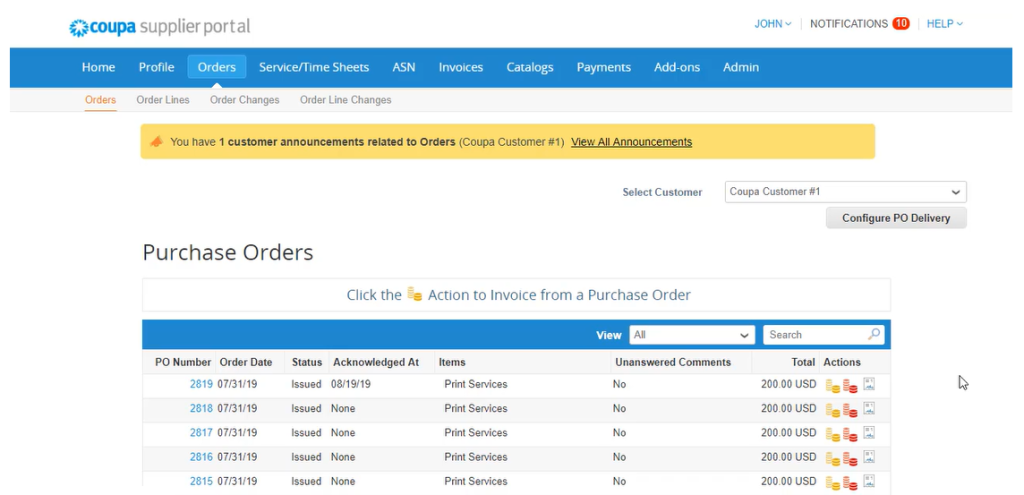Create invoice (gold coins) for PO 2816
This screenshot has height=495, width=1024.
tap(833, 458)
